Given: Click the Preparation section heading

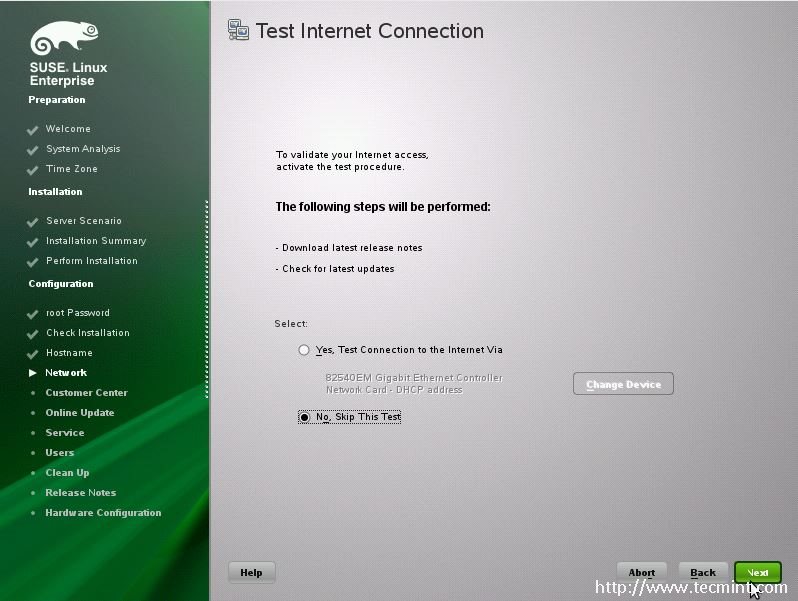Looking at the screenshot, I should click(57, 100).
